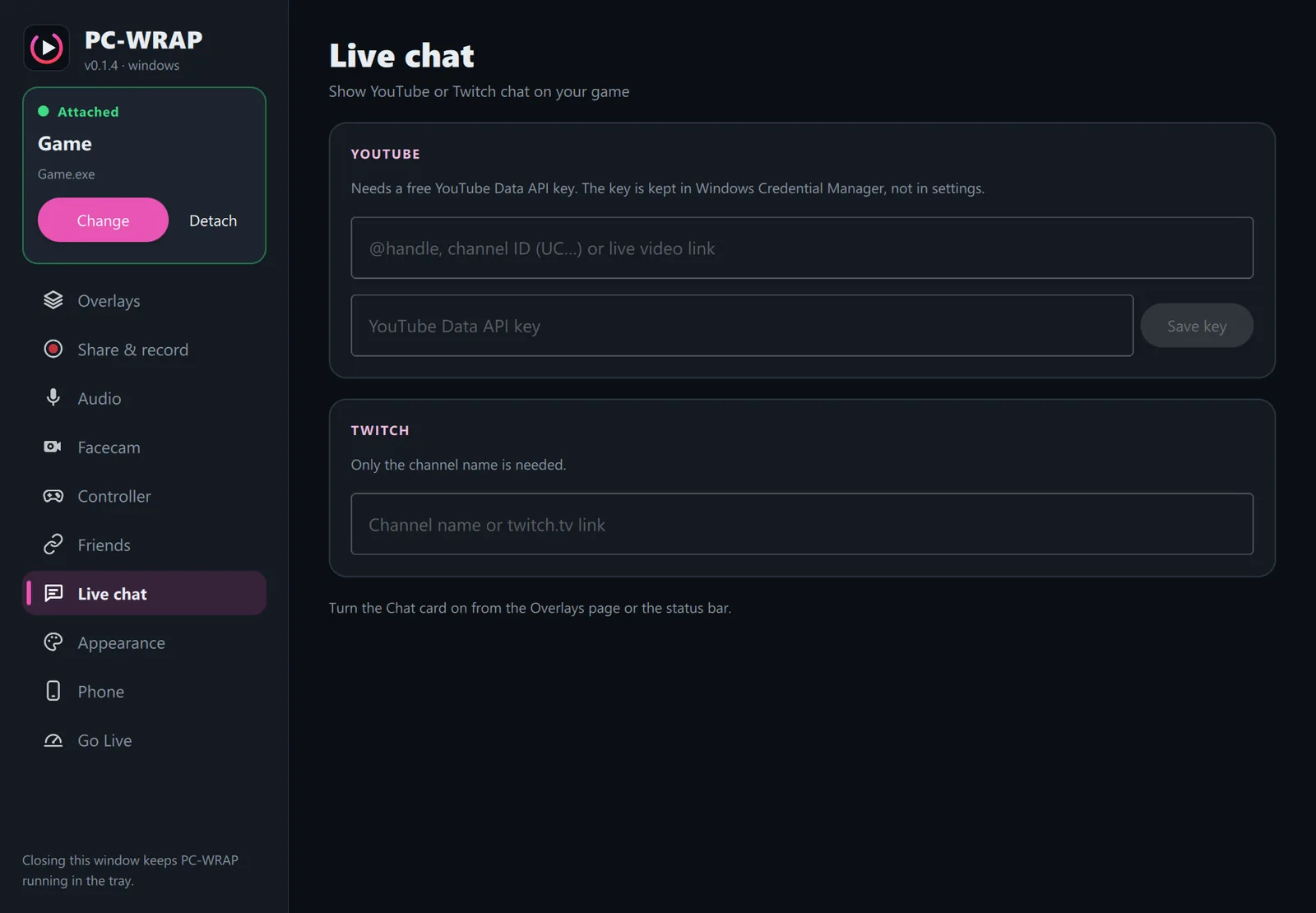Viewport: 1316px width, 913px height.
Task: Click the Overlays layers icon
Action: coord(53,300)
